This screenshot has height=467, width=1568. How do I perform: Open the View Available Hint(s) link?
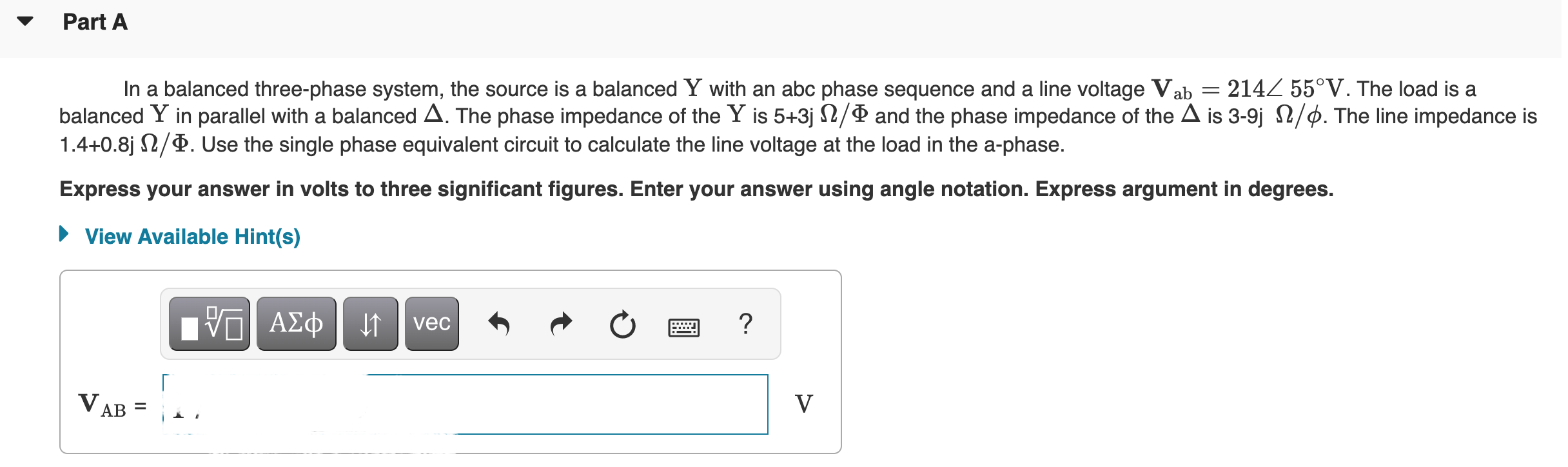click(191, 236)
